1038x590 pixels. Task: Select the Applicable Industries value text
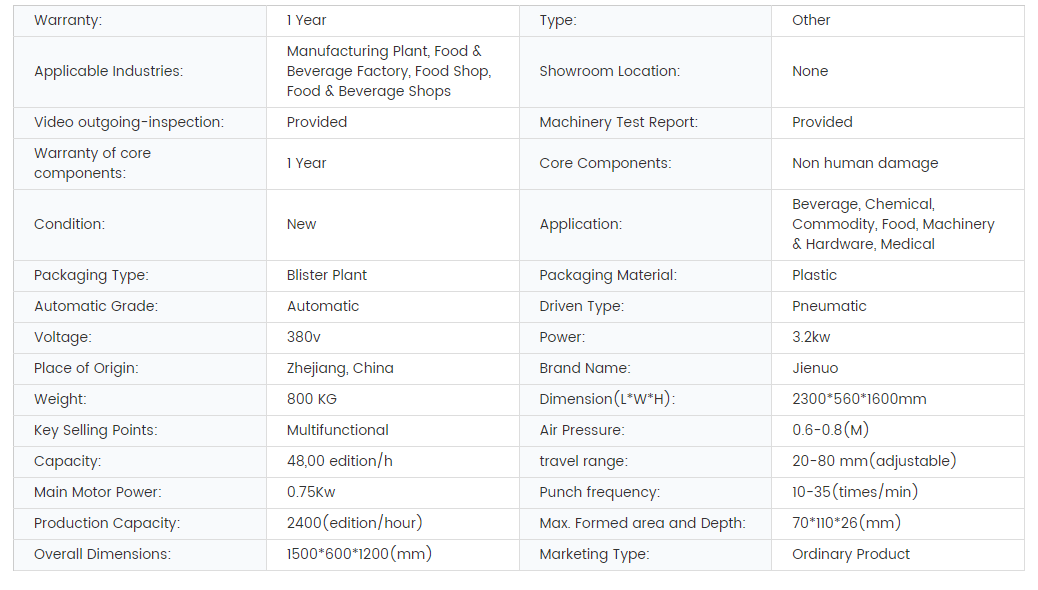coord(389,71)
